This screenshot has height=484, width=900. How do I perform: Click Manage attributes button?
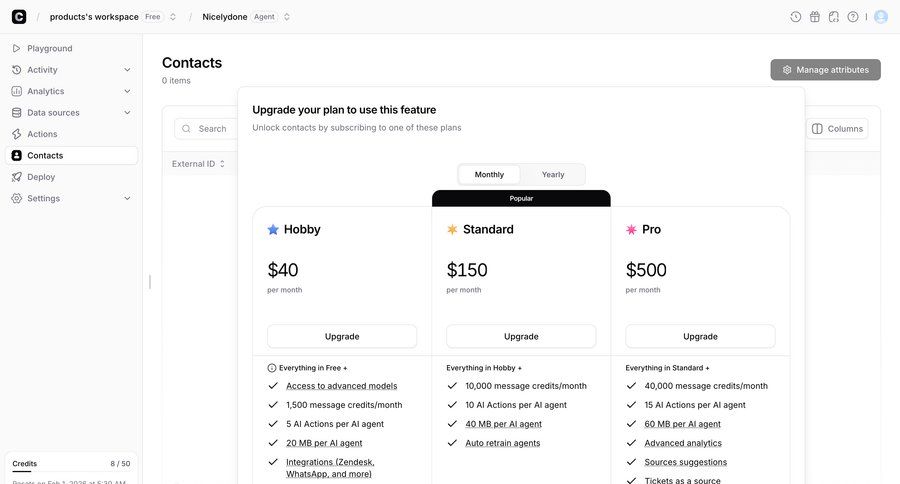[x=825, y=70]
